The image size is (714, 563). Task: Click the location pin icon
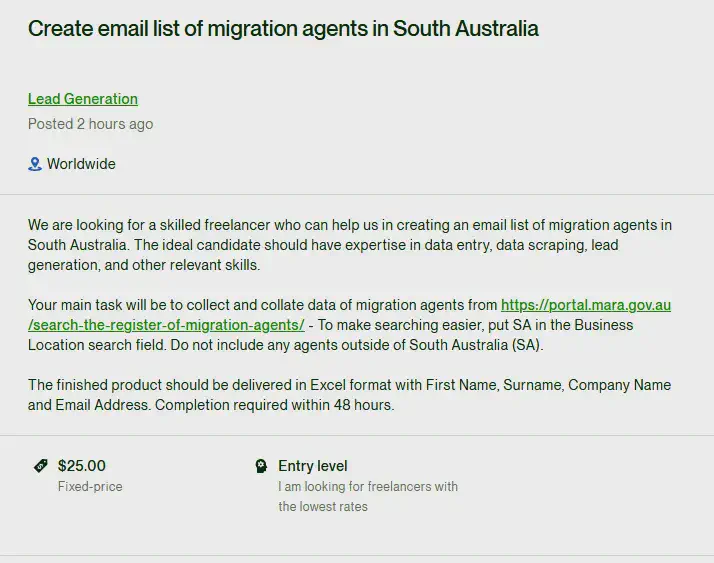35,164
